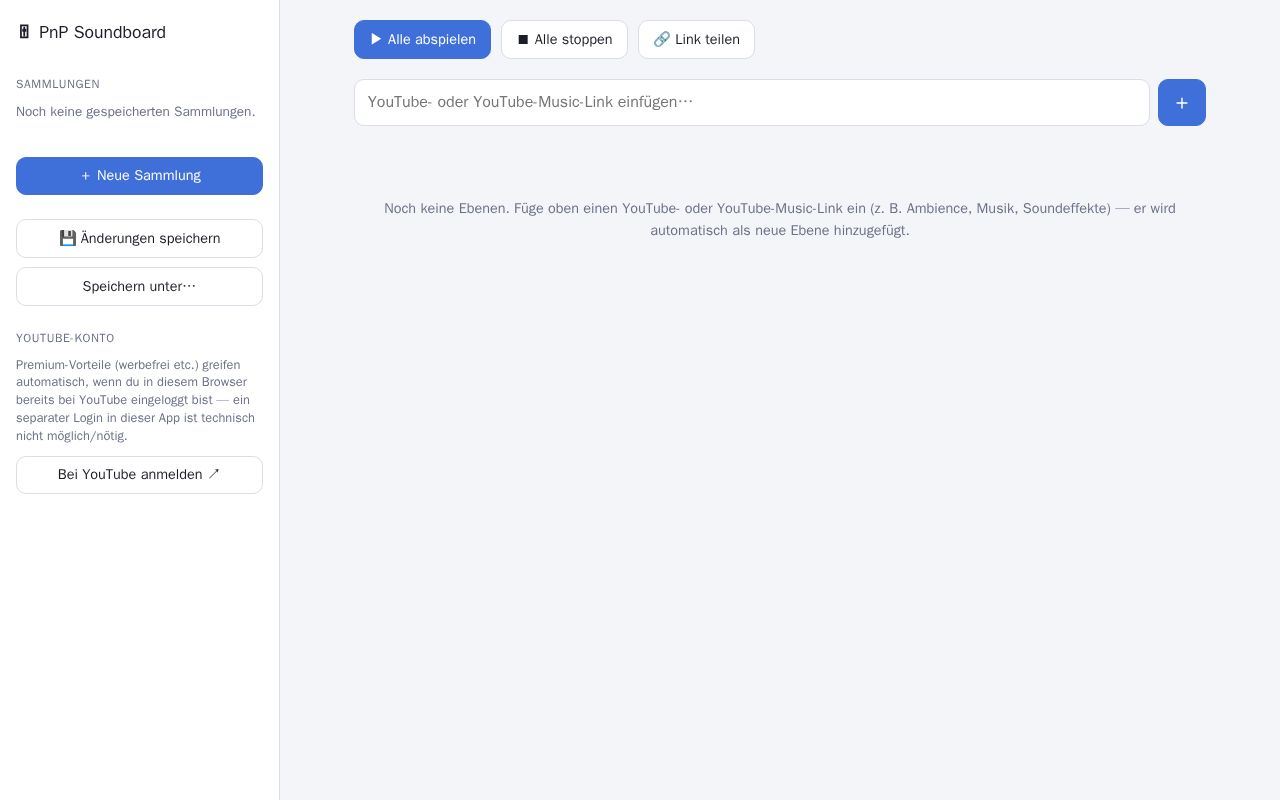Focus the YouTube link input field

pos(752,102)
